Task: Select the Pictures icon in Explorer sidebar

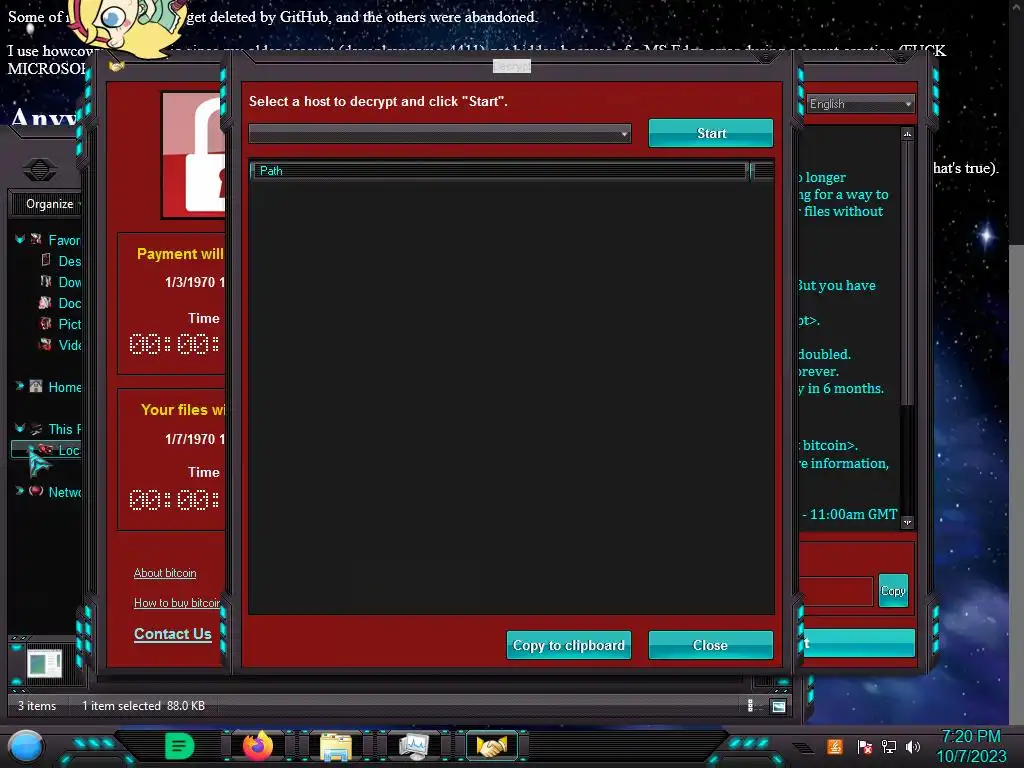Action: click(45, 323)
